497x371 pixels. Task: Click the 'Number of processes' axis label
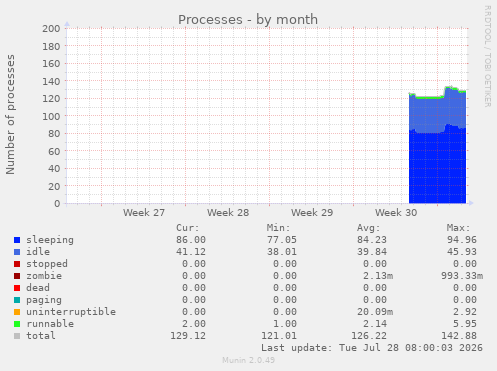(10, 115)
